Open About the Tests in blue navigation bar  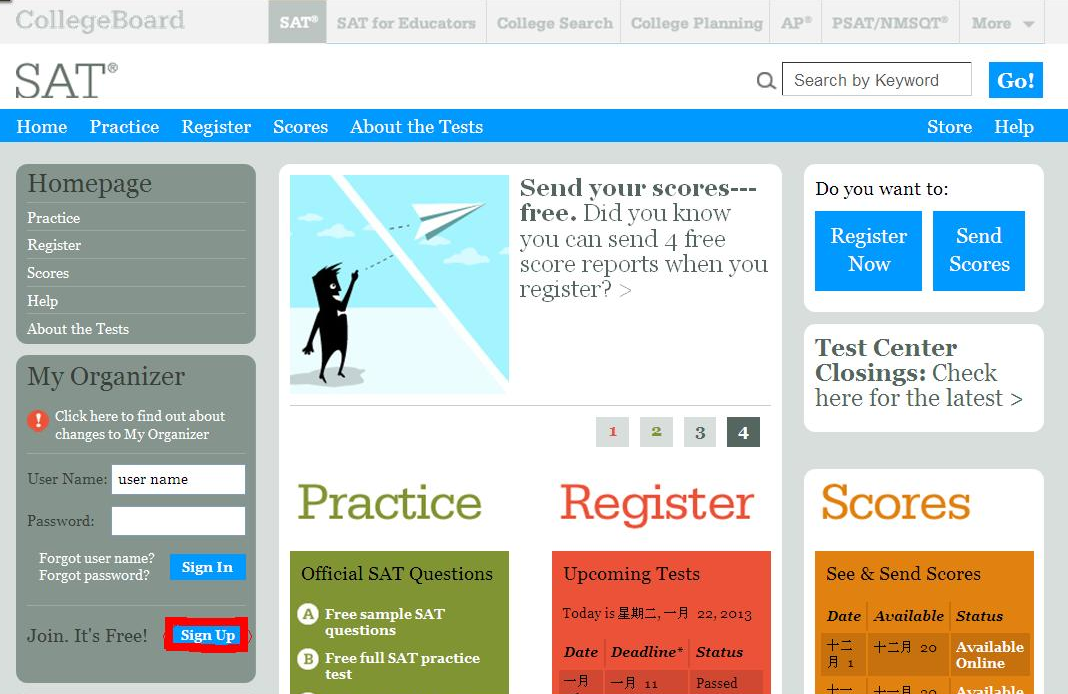coord(416,127)
